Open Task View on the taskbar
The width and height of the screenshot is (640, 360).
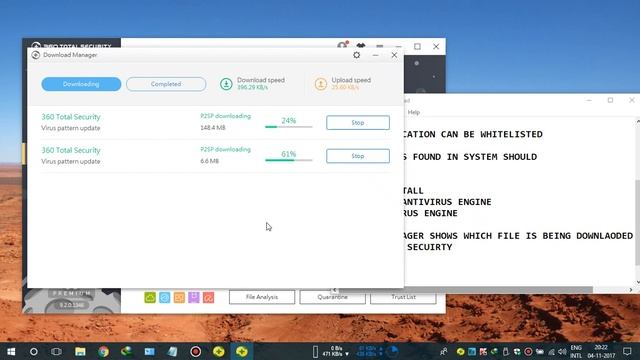click(56, 351)
